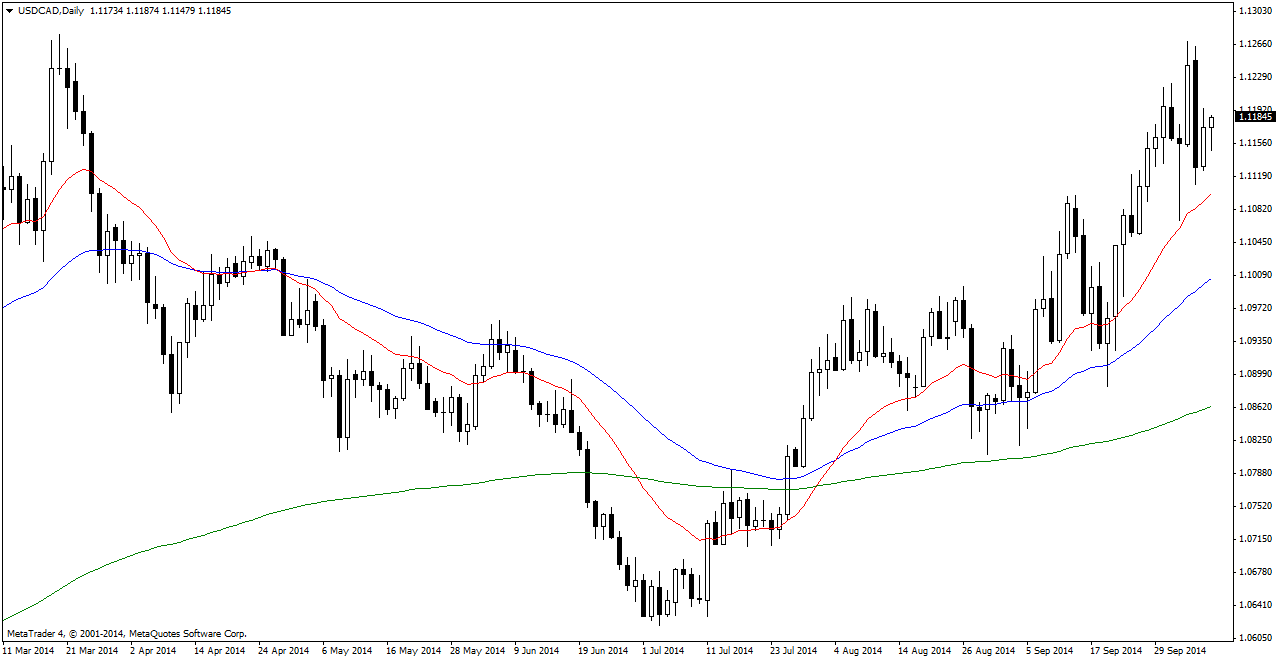Select the 5 Sep 2014 date label
Viewport: 1276px width, 659px height.
point(1050,650)
